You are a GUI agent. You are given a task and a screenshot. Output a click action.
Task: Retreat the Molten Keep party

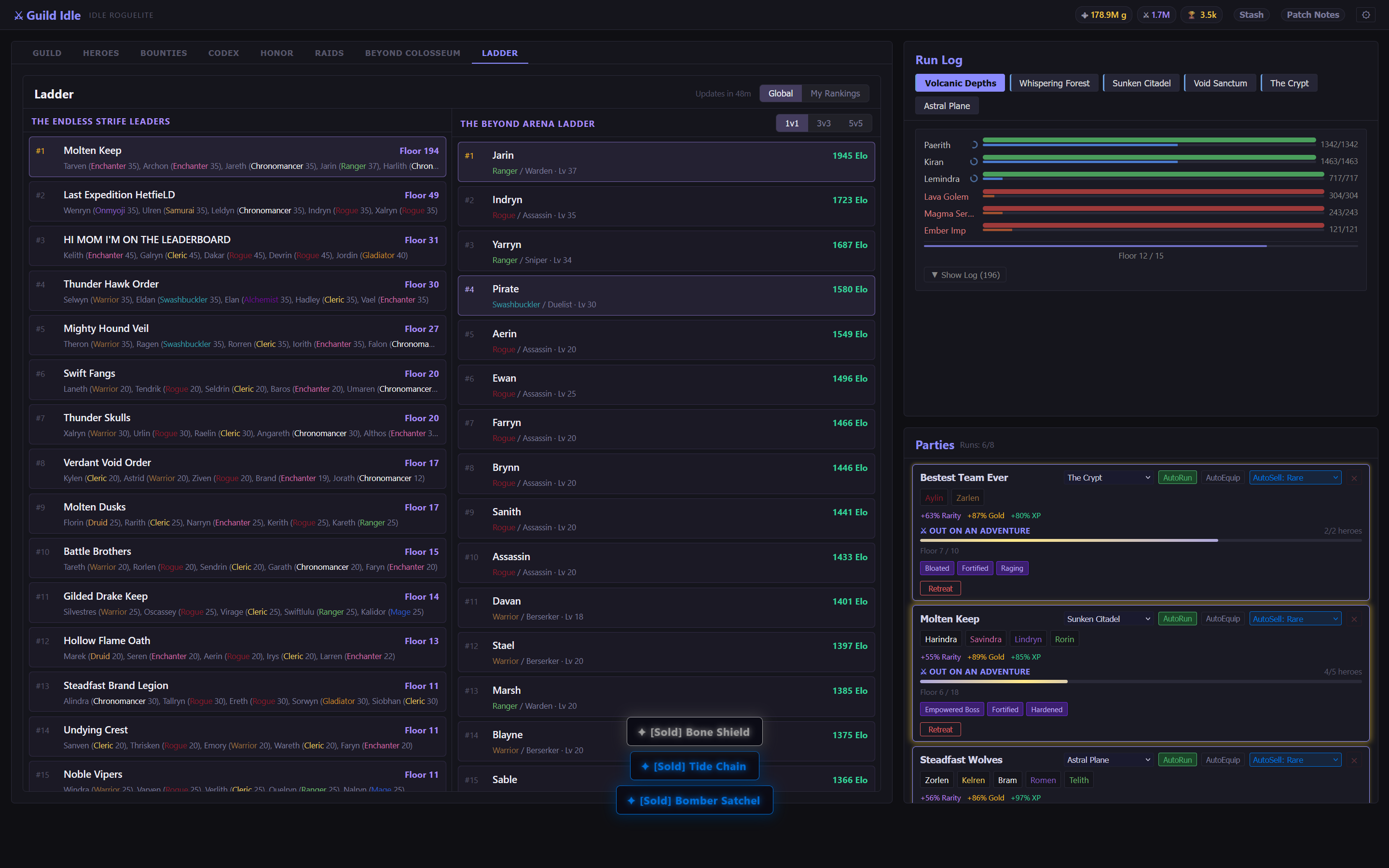[x=940, y=730]
